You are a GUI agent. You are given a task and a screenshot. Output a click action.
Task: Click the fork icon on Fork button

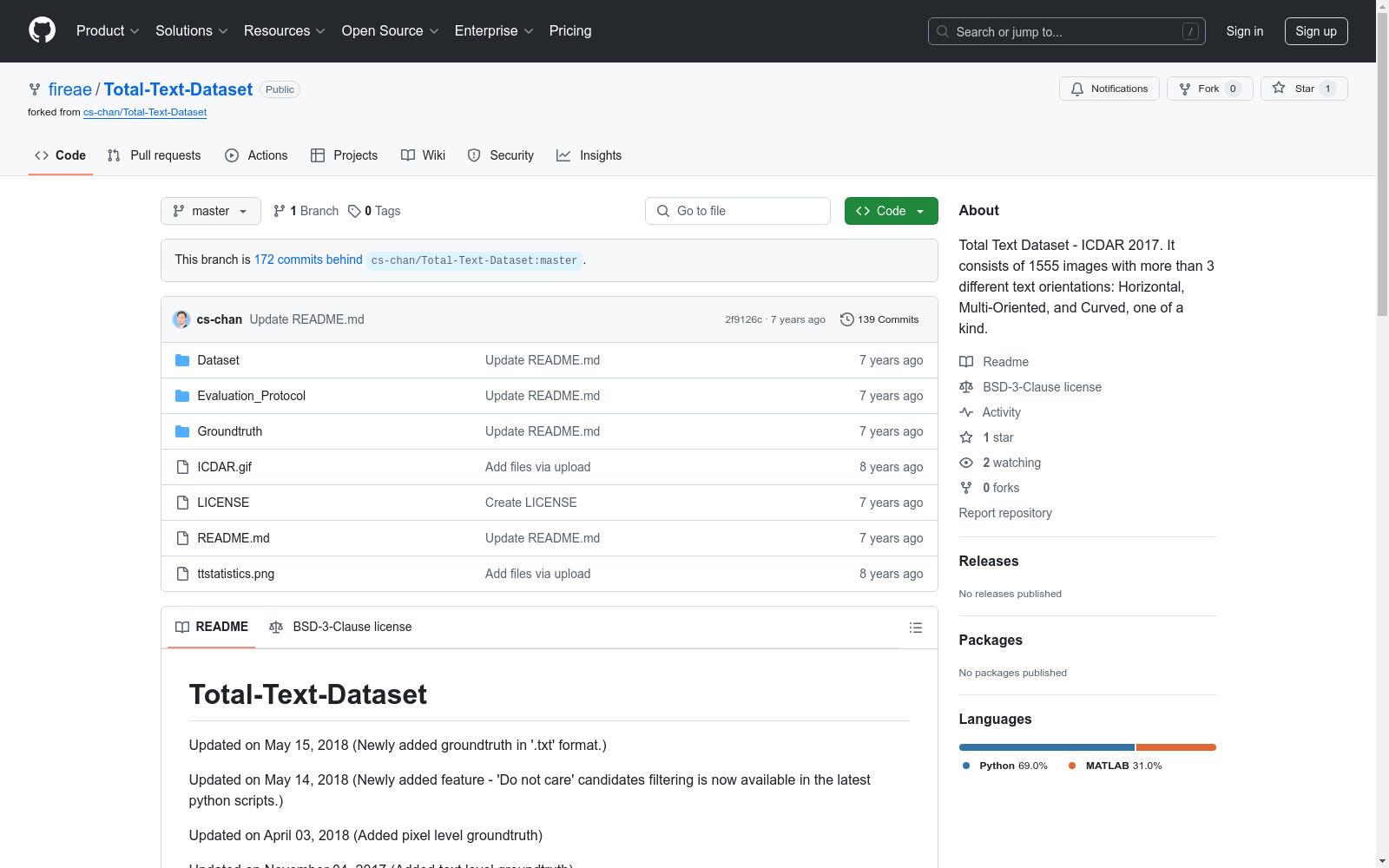coord(1185,89)
